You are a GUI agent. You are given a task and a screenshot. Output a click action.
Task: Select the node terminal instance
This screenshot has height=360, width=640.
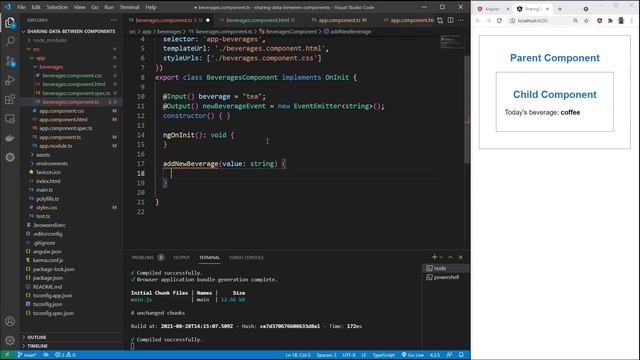(446, 268)
